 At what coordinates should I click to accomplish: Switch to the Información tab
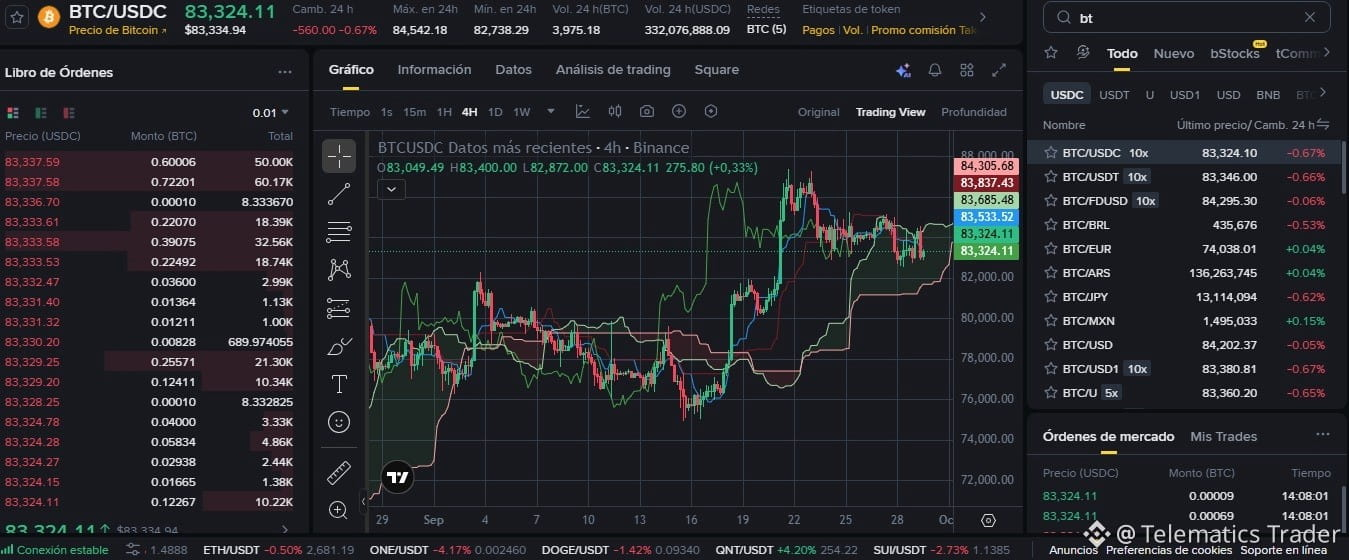pos(434,70)
